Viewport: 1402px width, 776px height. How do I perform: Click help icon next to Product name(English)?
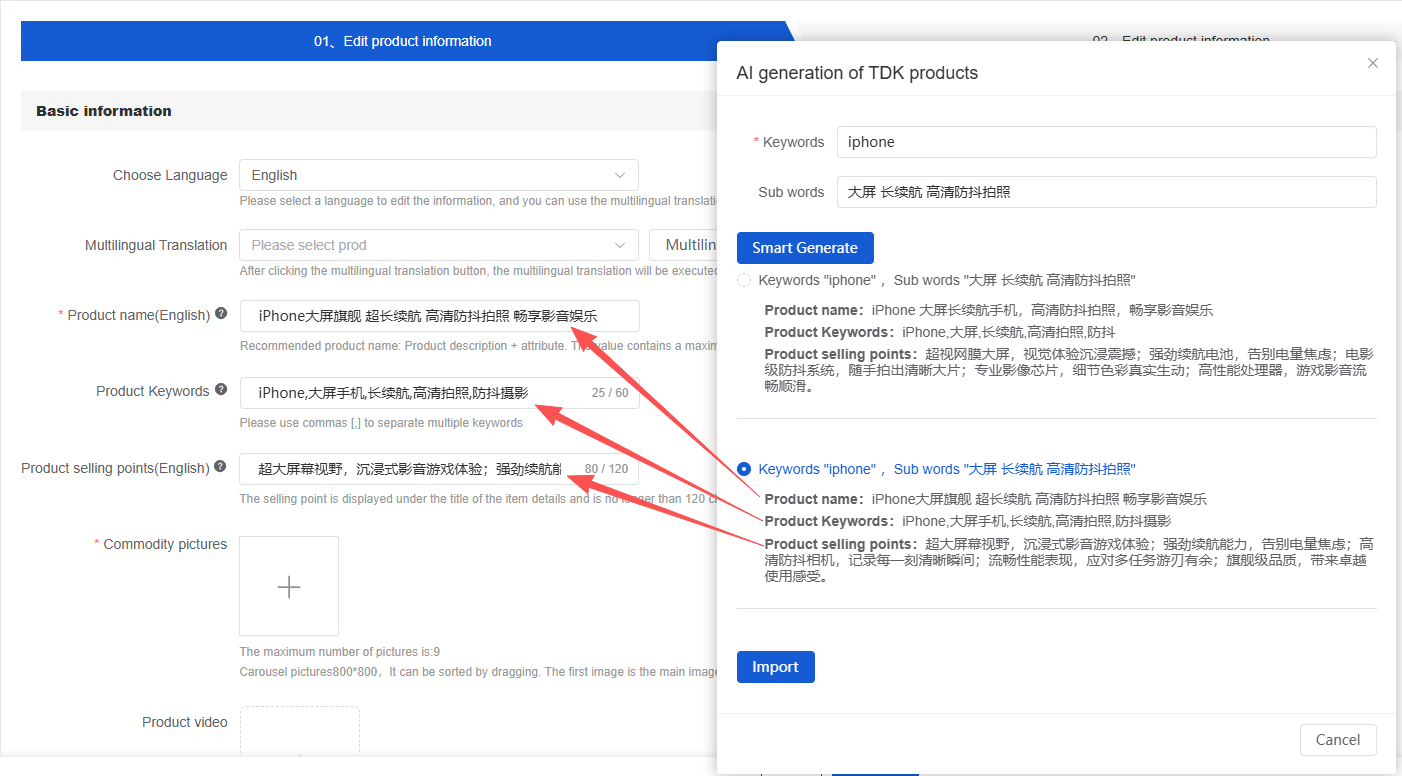click(x=221, y=314)
